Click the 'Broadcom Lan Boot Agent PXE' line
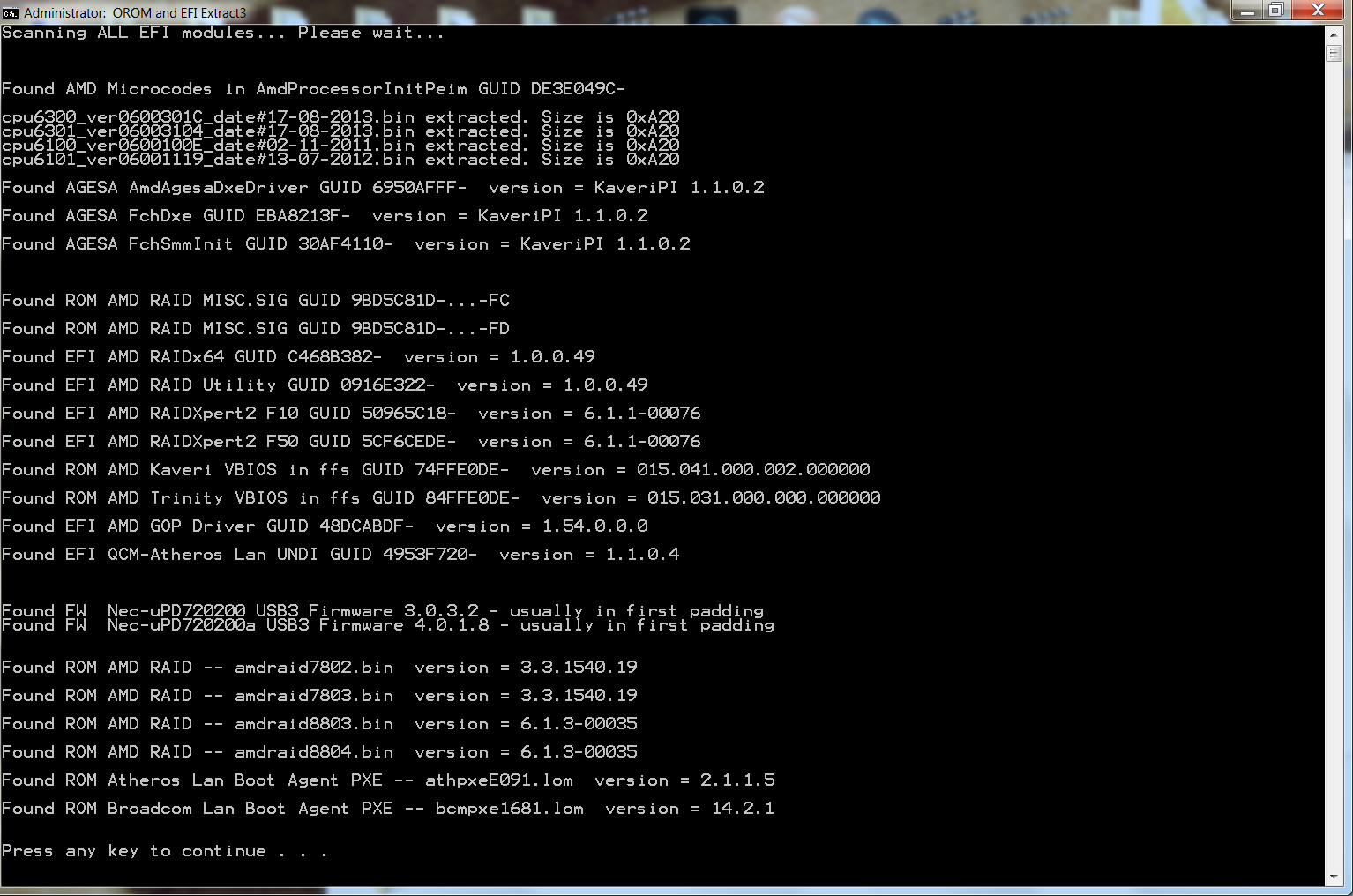The width and height of the screenshot is (1353, 896). 388,809
